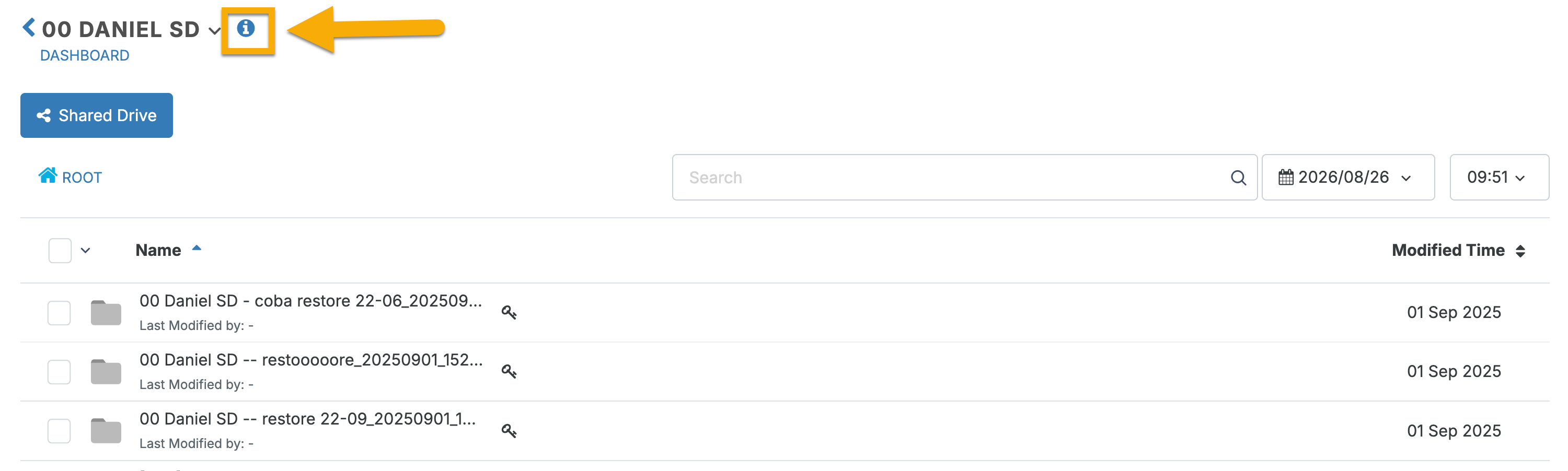Go to the DASHBOARD link
The image size is (1568, 471).
[85, 55]
